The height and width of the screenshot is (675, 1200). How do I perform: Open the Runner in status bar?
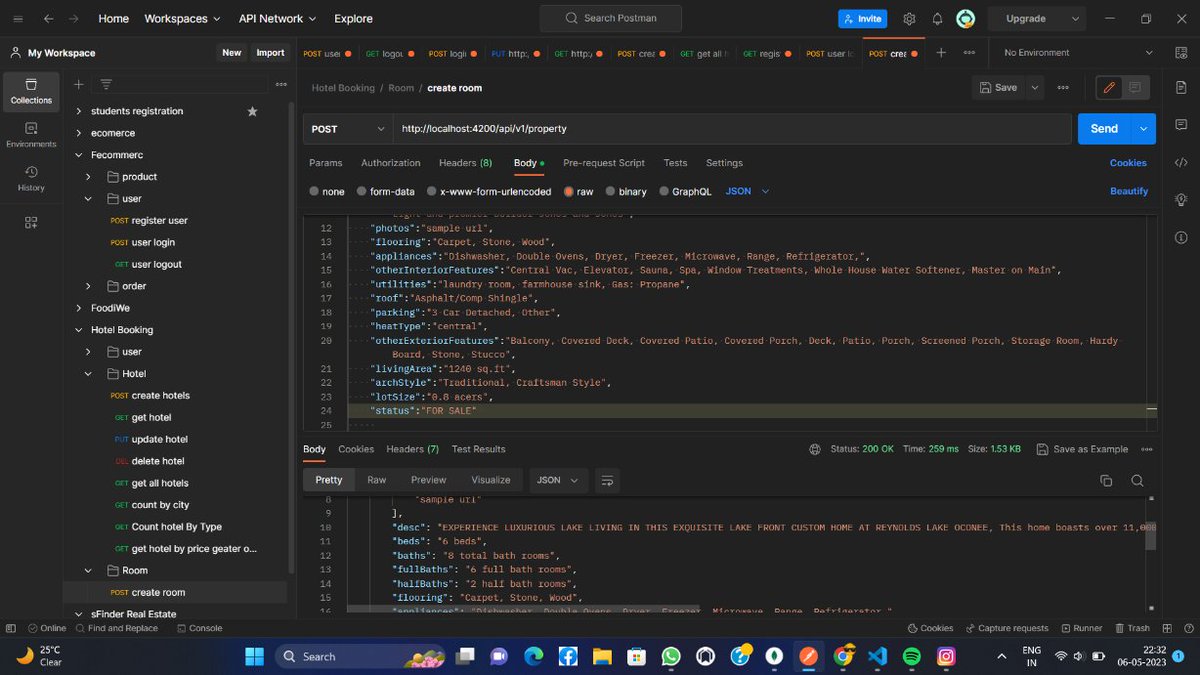click(1081, 628)
